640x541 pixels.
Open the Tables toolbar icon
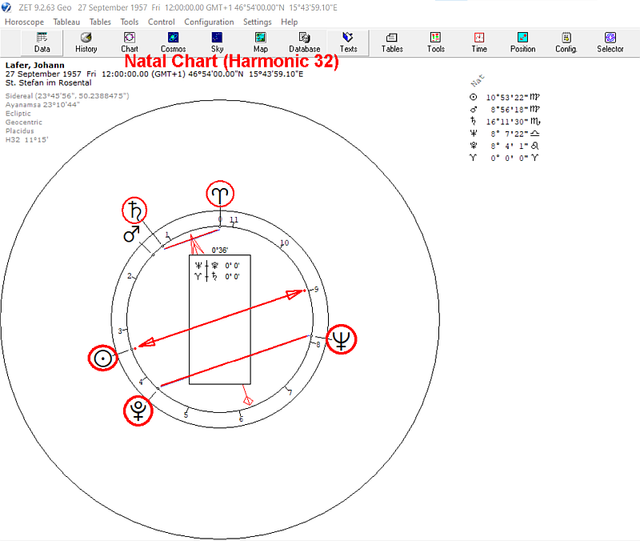[392, 42]
